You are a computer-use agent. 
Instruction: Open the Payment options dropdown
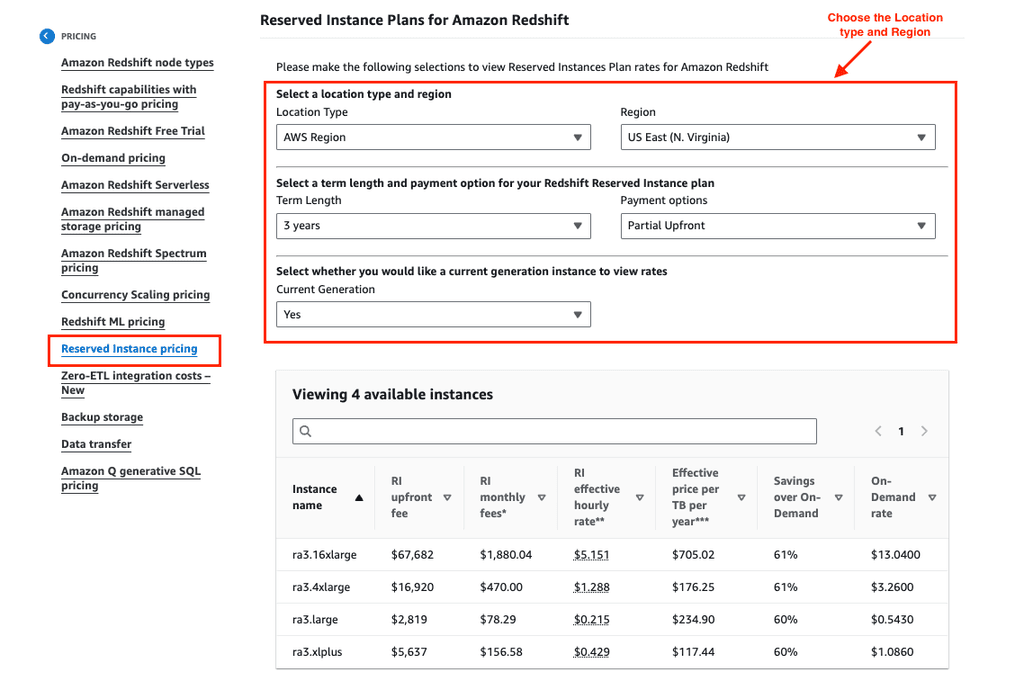coord(778,226)
